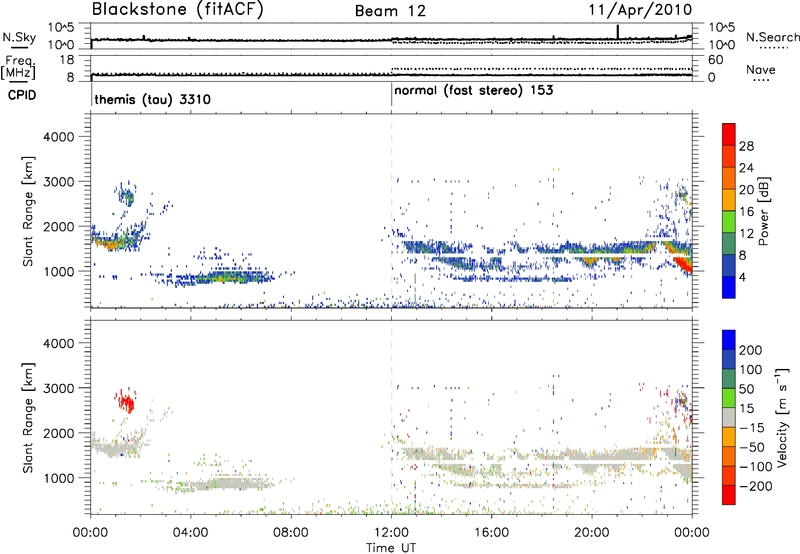The image size is (800, 554).
Task: Click the blue top segment of the Velocity colorbar
Action: 729,340
